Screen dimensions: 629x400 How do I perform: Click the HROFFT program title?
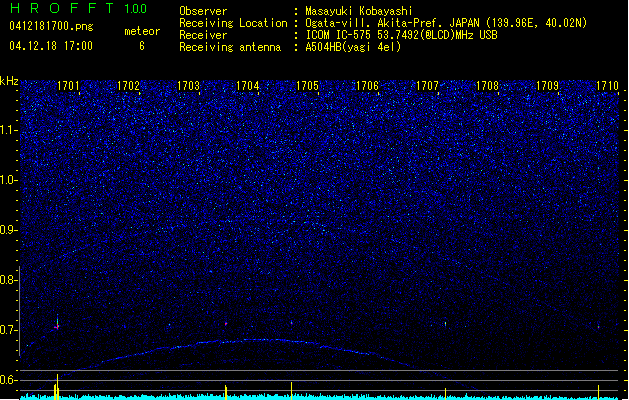coord(63,8)
